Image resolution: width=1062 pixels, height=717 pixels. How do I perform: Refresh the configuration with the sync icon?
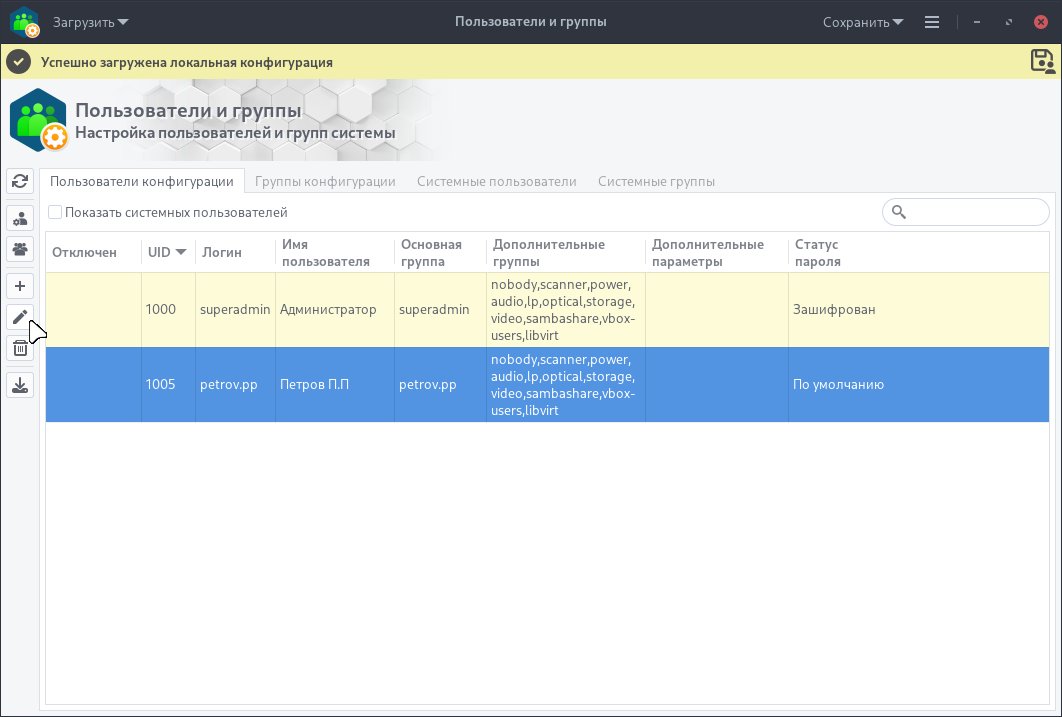pyautogui.click(x=20, y=182)
